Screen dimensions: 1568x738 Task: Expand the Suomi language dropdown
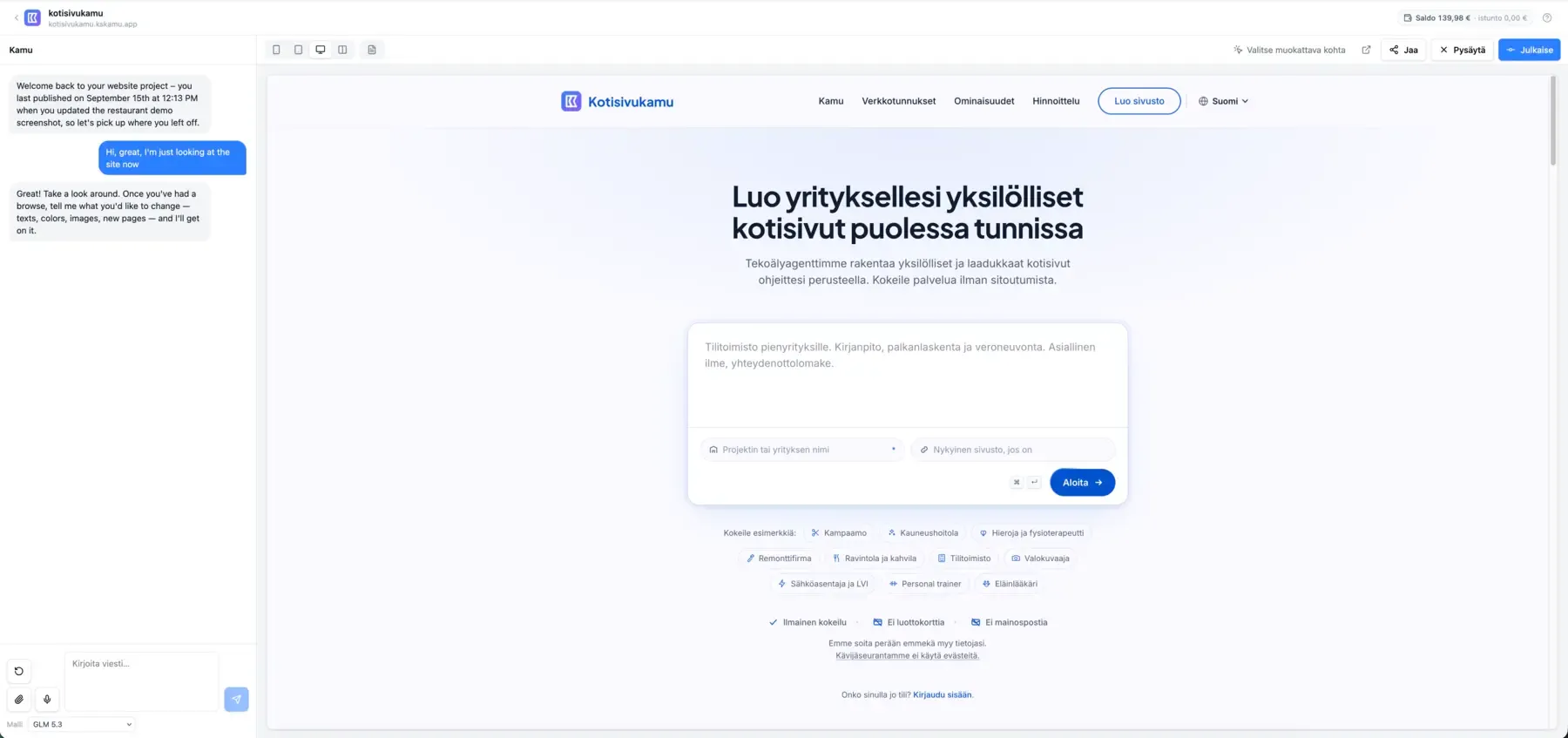click(1224, 101)
